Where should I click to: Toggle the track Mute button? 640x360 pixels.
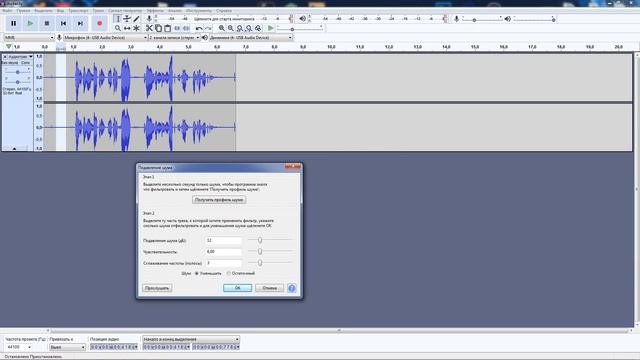10,63
